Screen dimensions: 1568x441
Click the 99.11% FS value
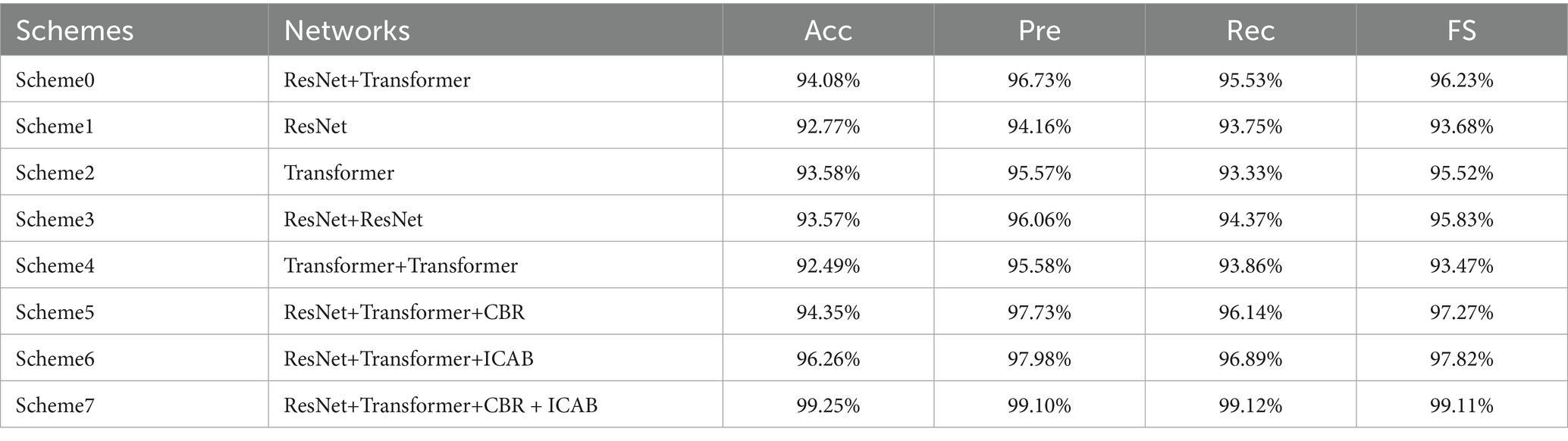(1461, 405)
